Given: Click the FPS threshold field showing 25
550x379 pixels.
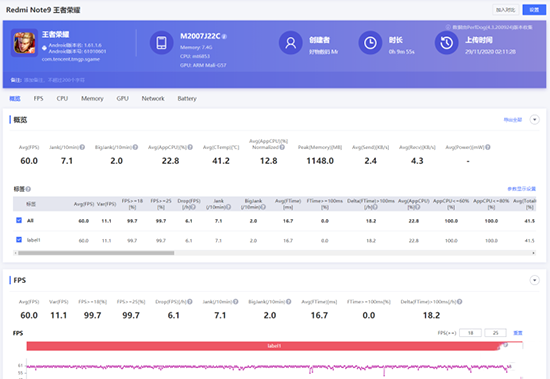Looking at the screenshot, I should click(495, 333).
